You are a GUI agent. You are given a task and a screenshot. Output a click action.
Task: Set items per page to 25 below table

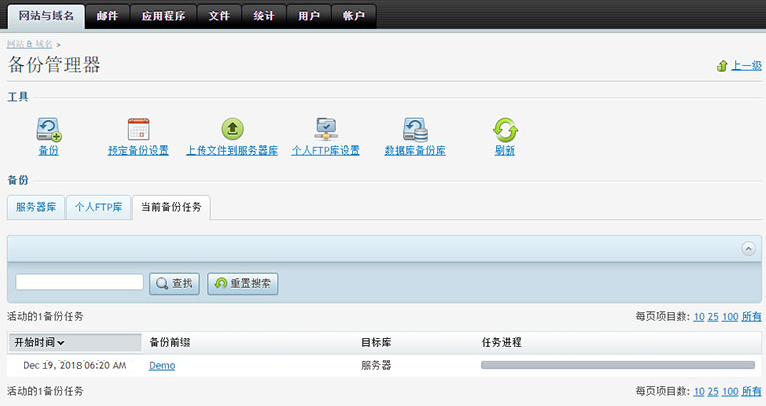(x=713, y=391)
